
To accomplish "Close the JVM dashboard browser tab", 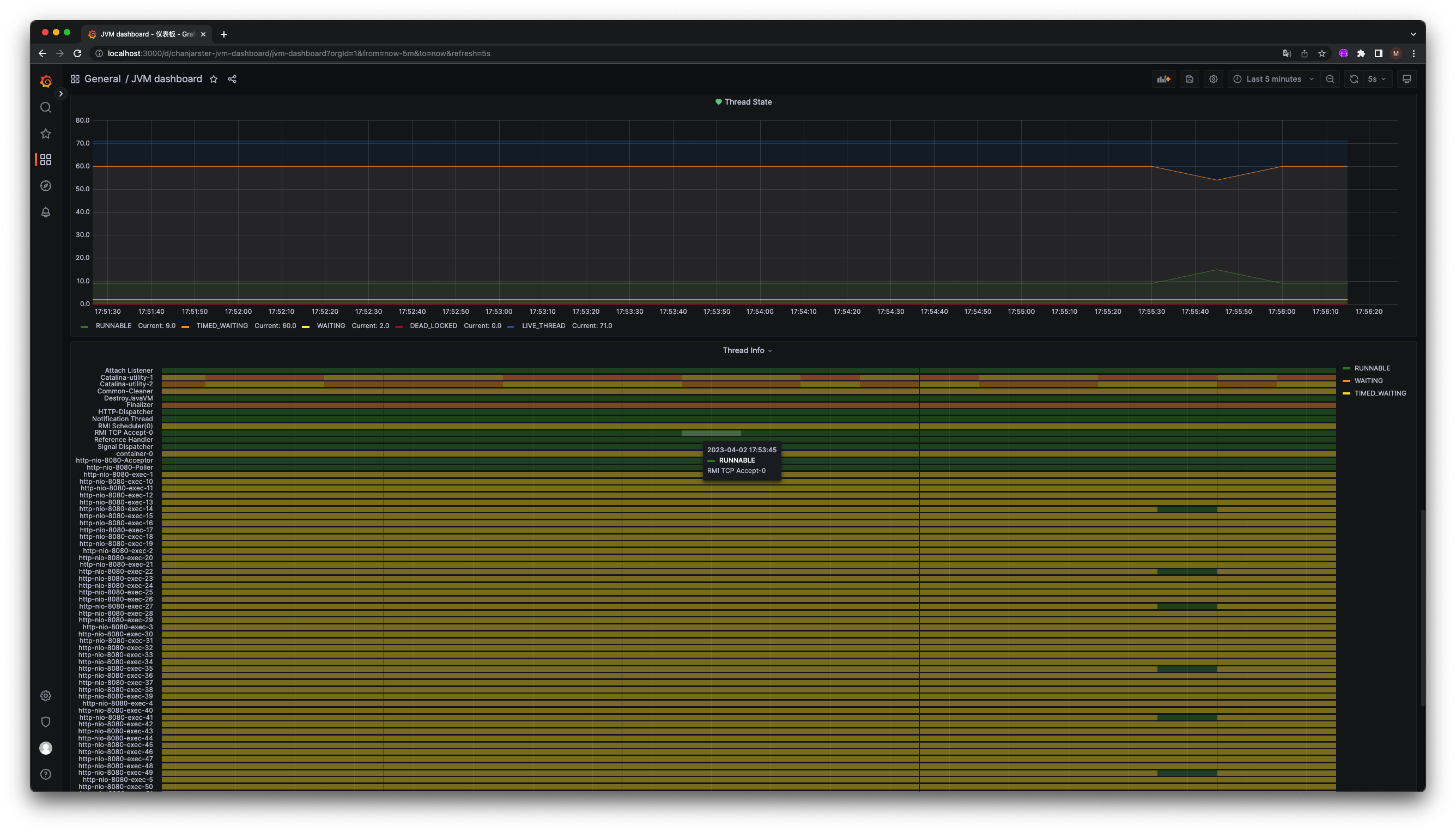I will [203, 34].
